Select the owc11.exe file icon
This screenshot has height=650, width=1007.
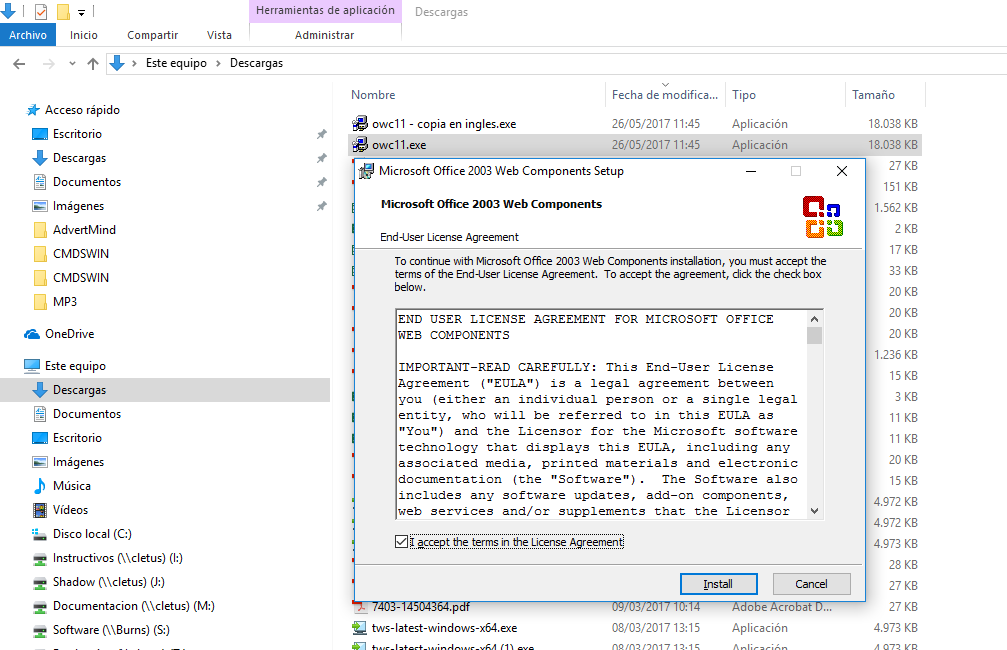click(x=360, y=145)
